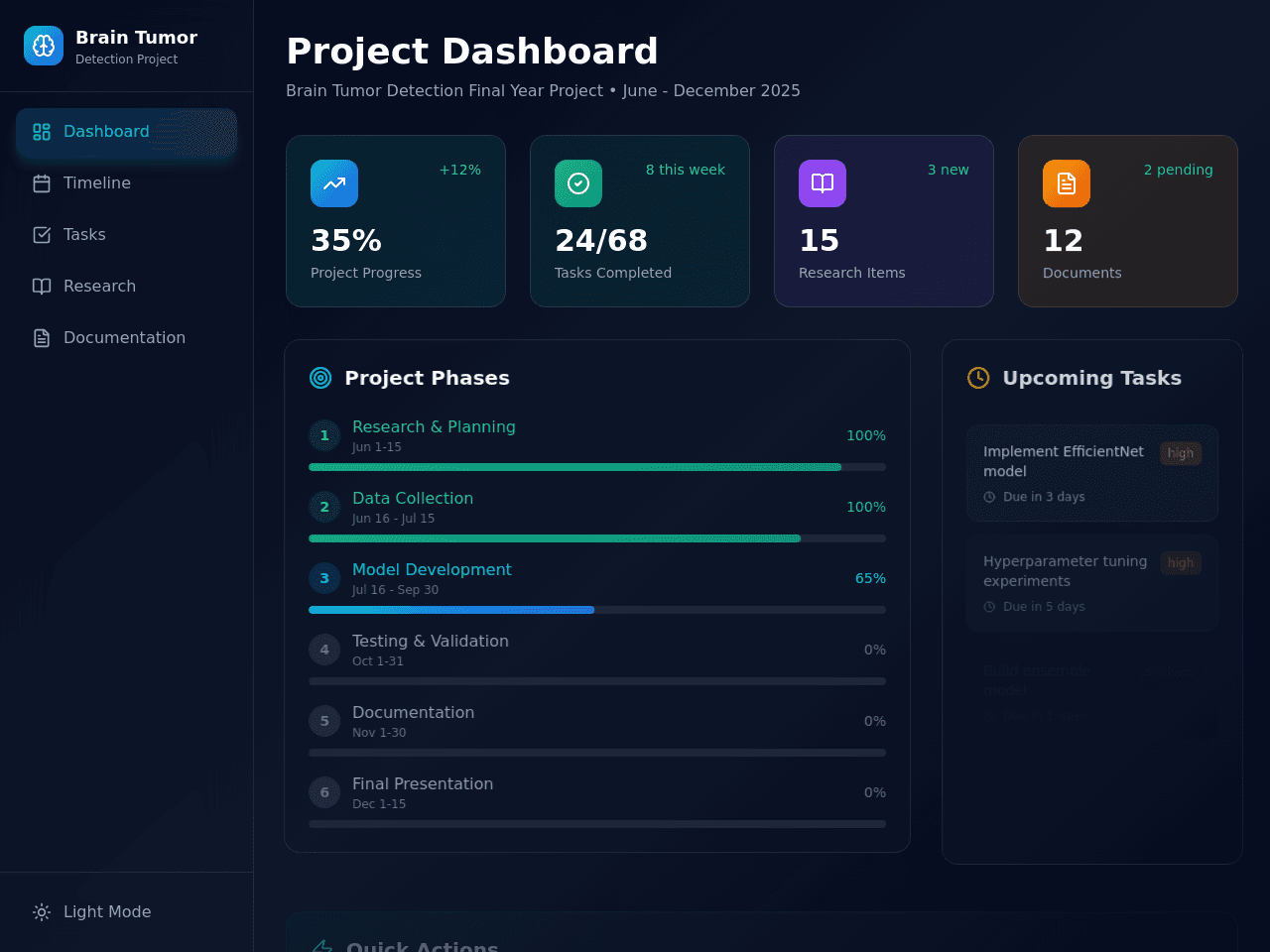This screenshot has width=1270, height=952.
Task: Open the Implement EfficientNet model task
Action: click(x=1092, y=473)
